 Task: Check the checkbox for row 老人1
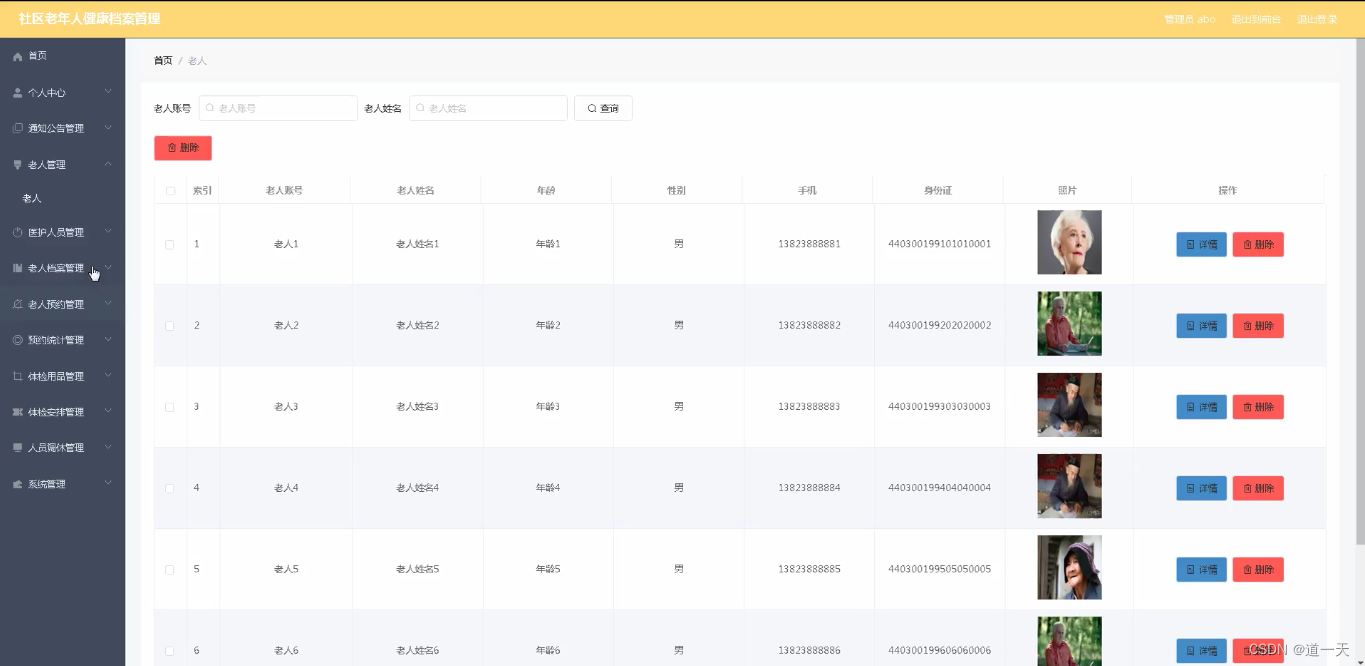point(170,245)
